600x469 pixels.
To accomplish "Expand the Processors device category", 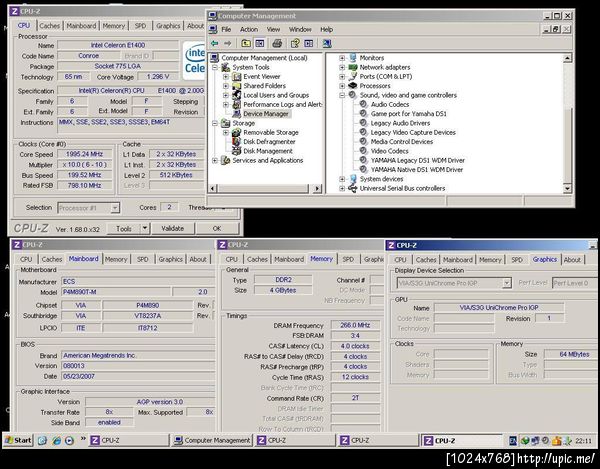I will [342, 86].
